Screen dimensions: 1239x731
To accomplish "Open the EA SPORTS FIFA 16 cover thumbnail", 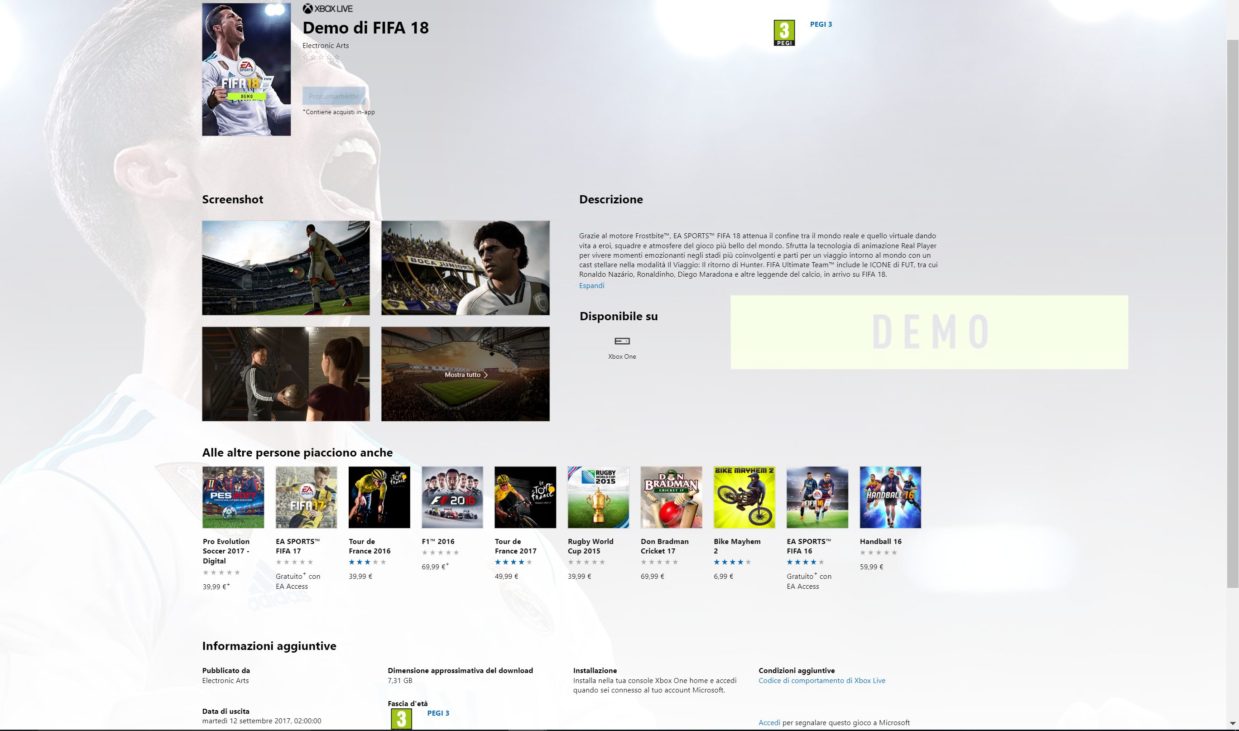I will pos(817,497).
